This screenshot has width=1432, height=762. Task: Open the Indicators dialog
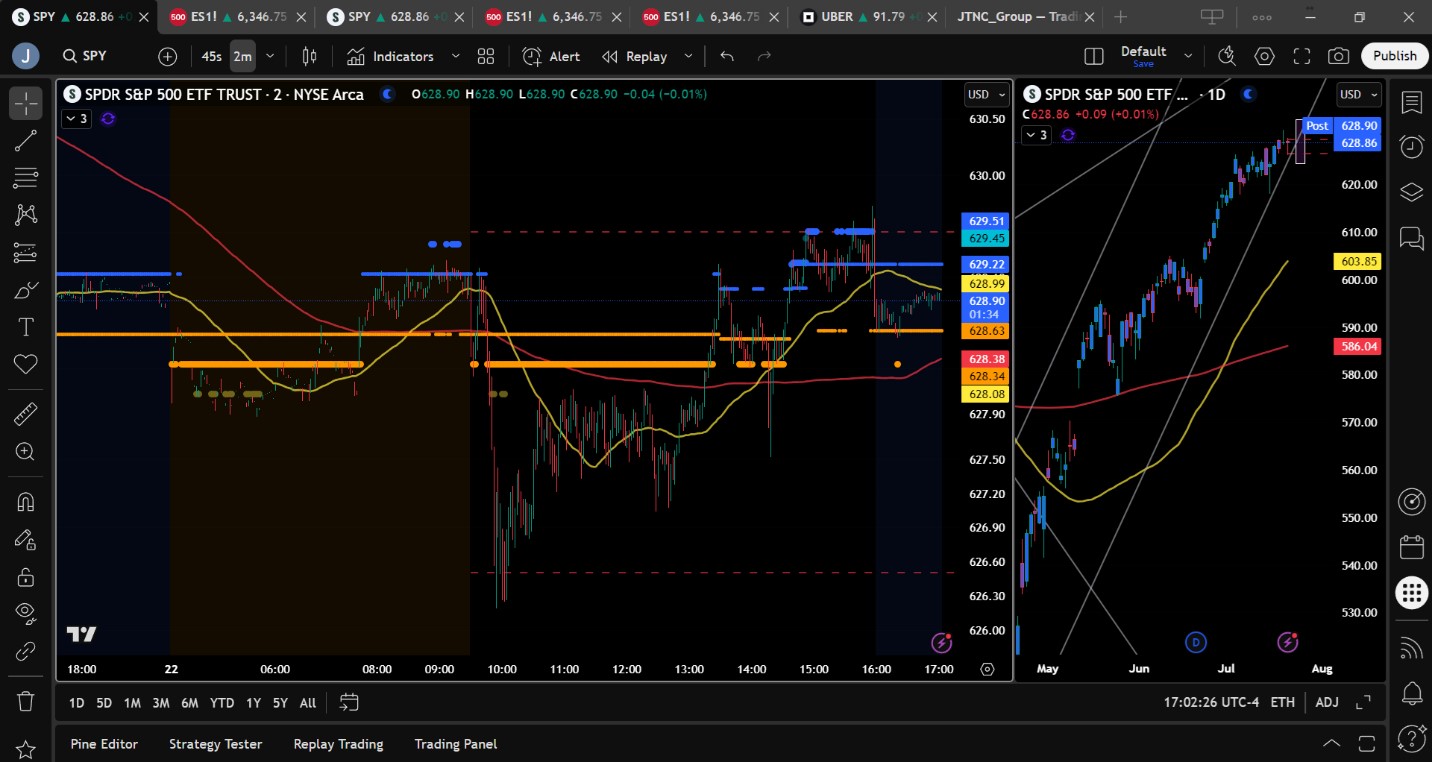[391, 57]
